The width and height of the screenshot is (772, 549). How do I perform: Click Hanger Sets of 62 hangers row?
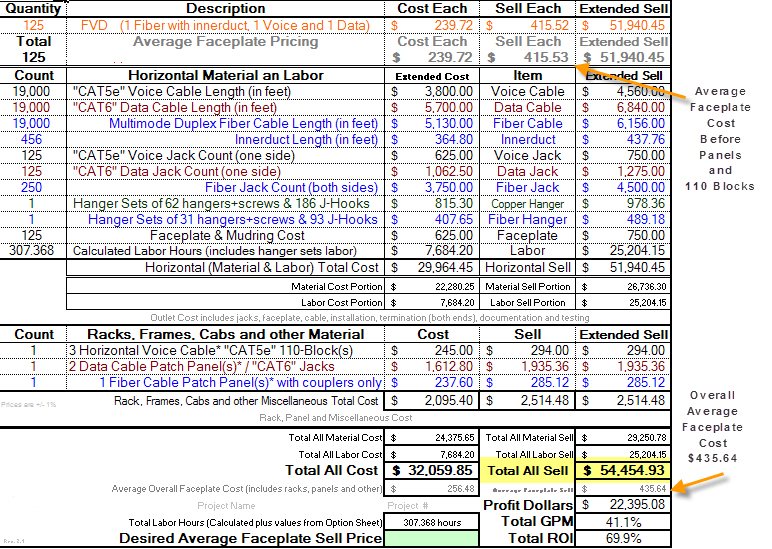click(x=225, y=203)
